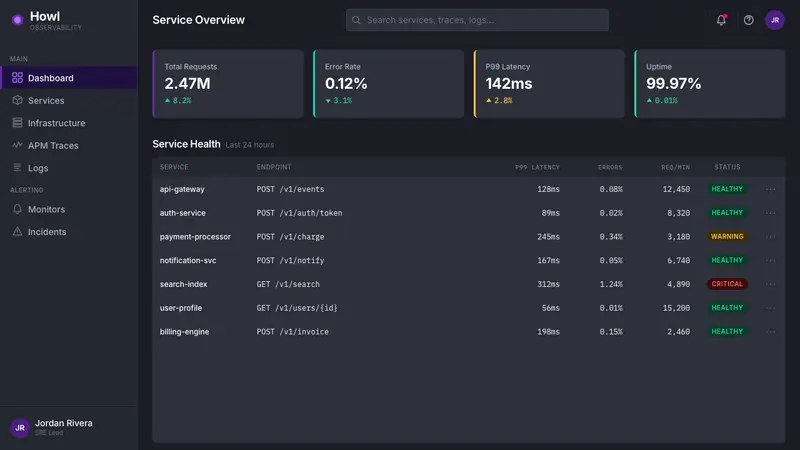Click the 1.24% errors value
Image resolution: width=800 pixels, height=450 pixels.
(611, 284)
